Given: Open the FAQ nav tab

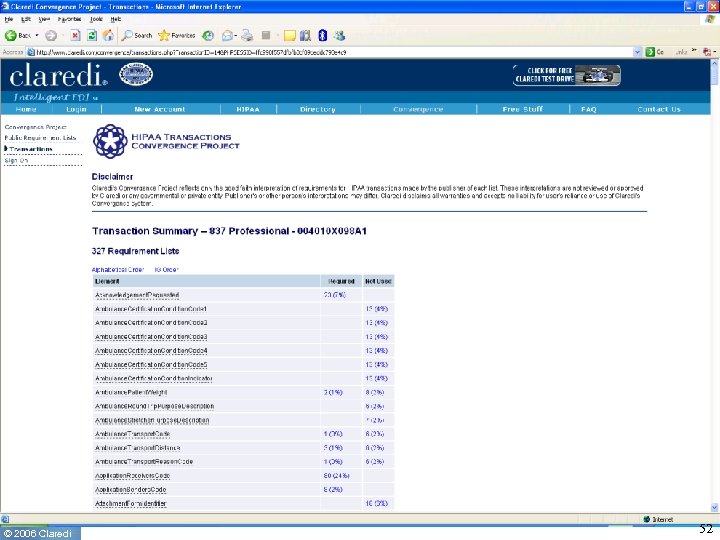Looking at the screenshot, I should [589, 109].
